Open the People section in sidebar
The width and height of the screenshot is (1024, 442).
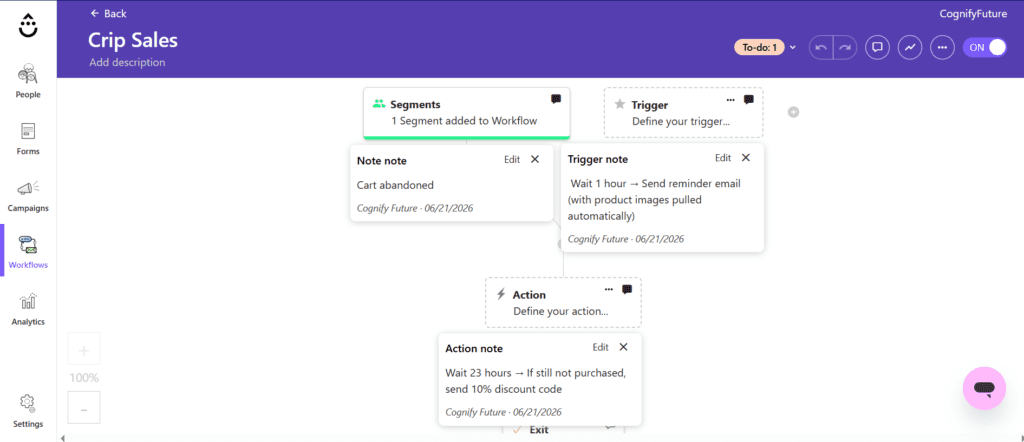(x=28, y=81)
